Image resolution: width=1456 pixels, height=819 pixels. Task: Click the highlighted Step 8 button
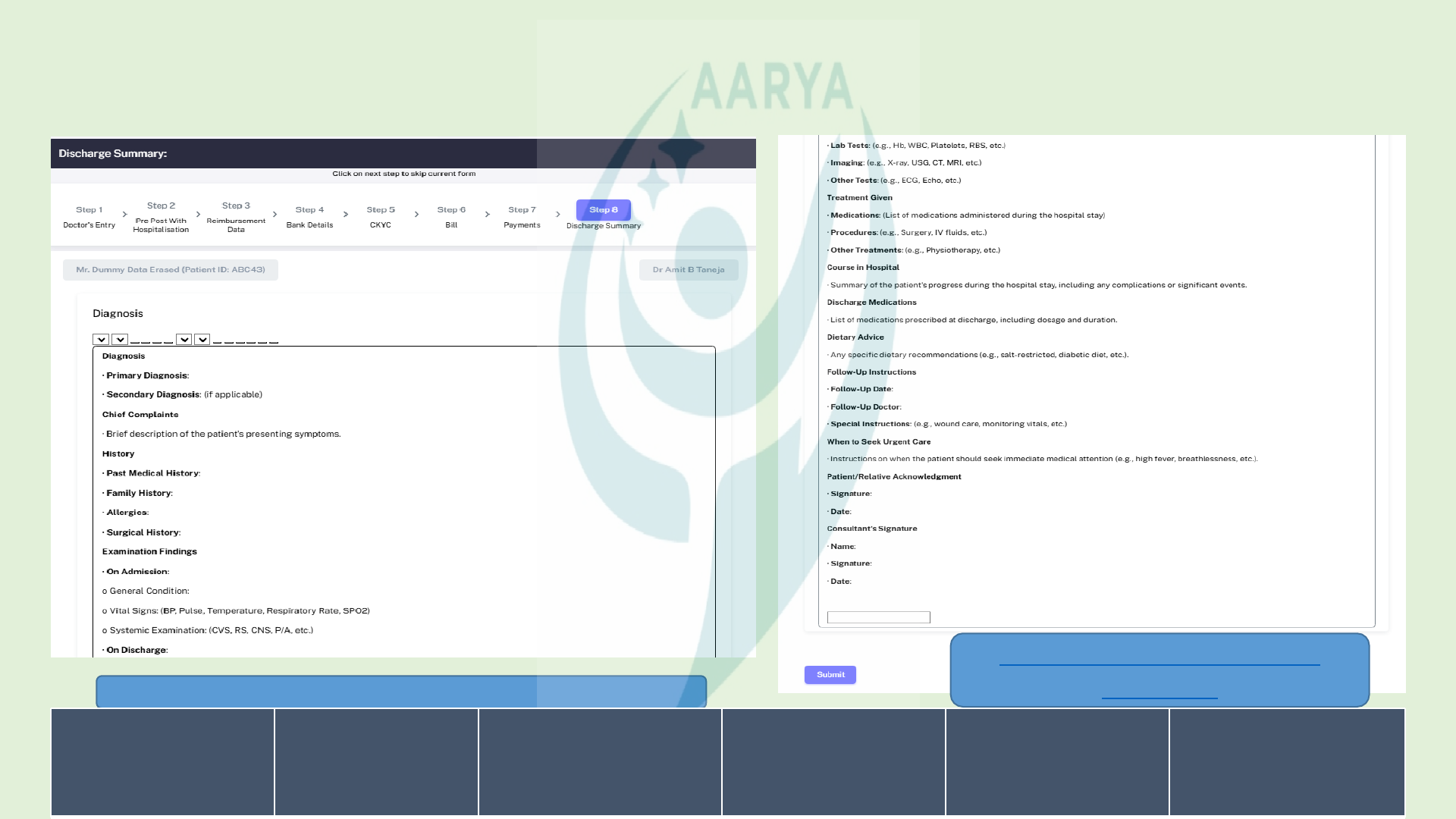point(603,210)
